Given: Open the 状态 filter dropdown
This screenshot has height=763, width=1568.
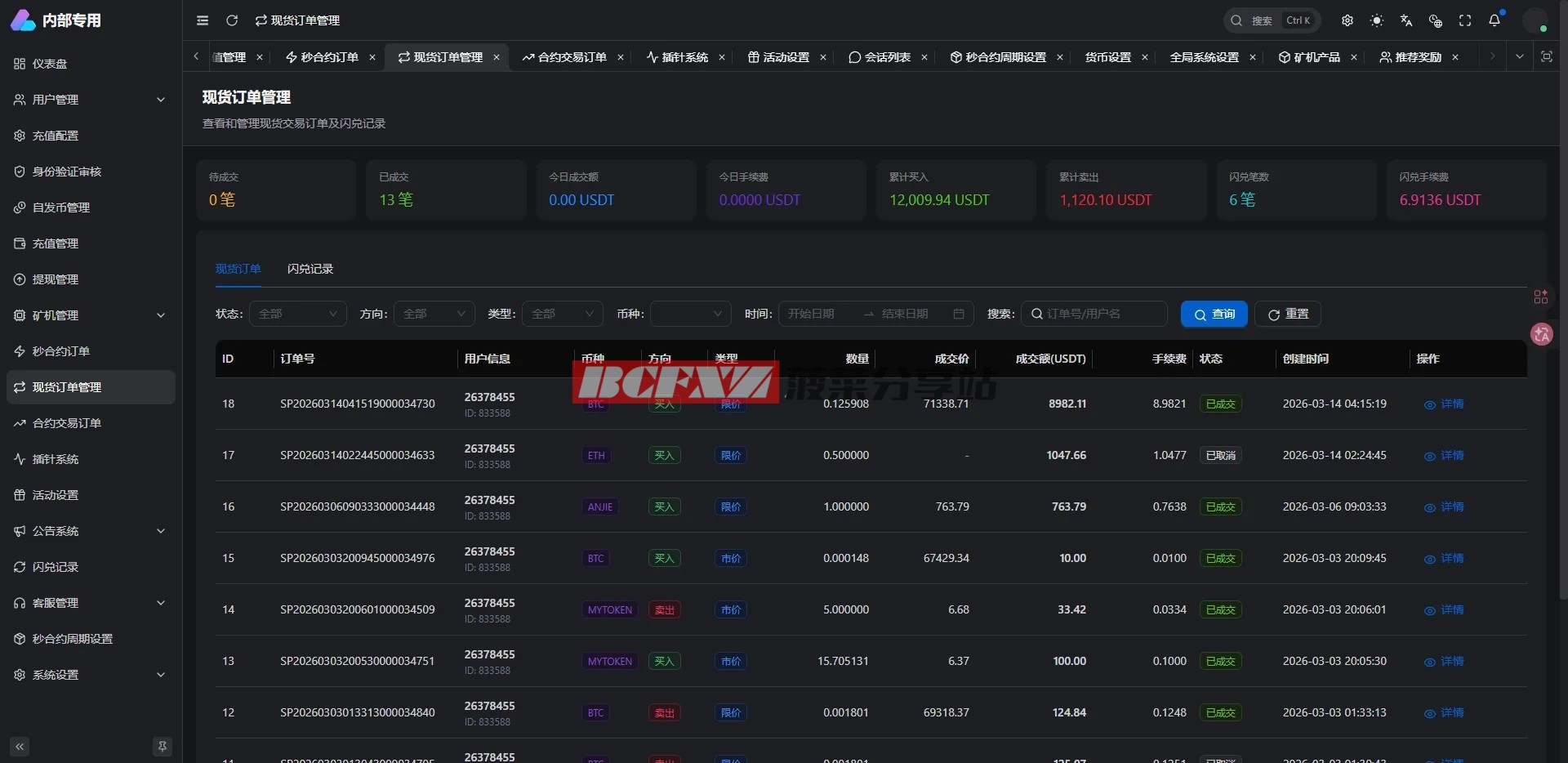Looking at the screenshot, I should point(297,314).
